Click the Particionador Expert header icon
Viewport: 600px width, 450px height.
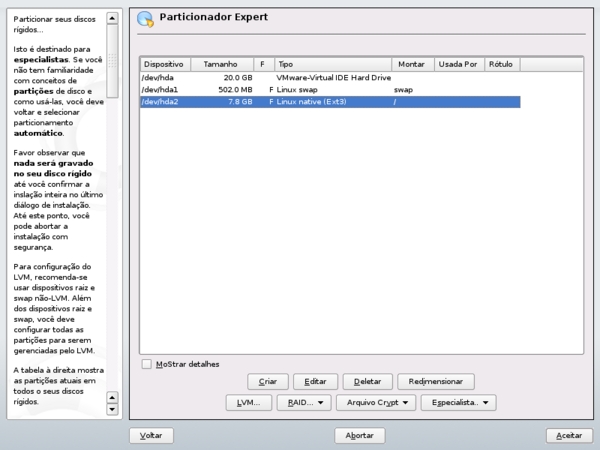[x=146, y=19]
